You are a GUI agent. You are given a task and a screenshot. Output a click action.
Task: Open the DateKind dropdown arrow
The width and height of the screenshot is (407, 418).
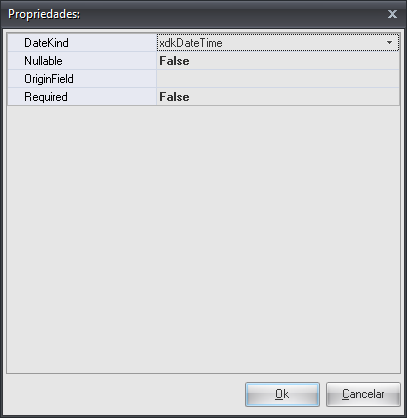point(389,43)
